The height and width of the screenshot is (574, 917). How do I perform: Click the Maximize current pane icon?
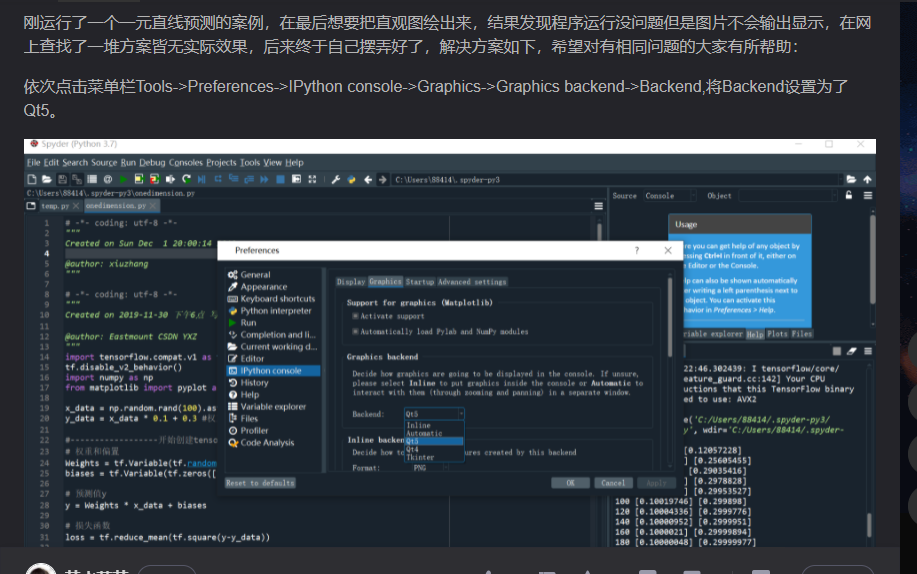[x=297, y=179]
